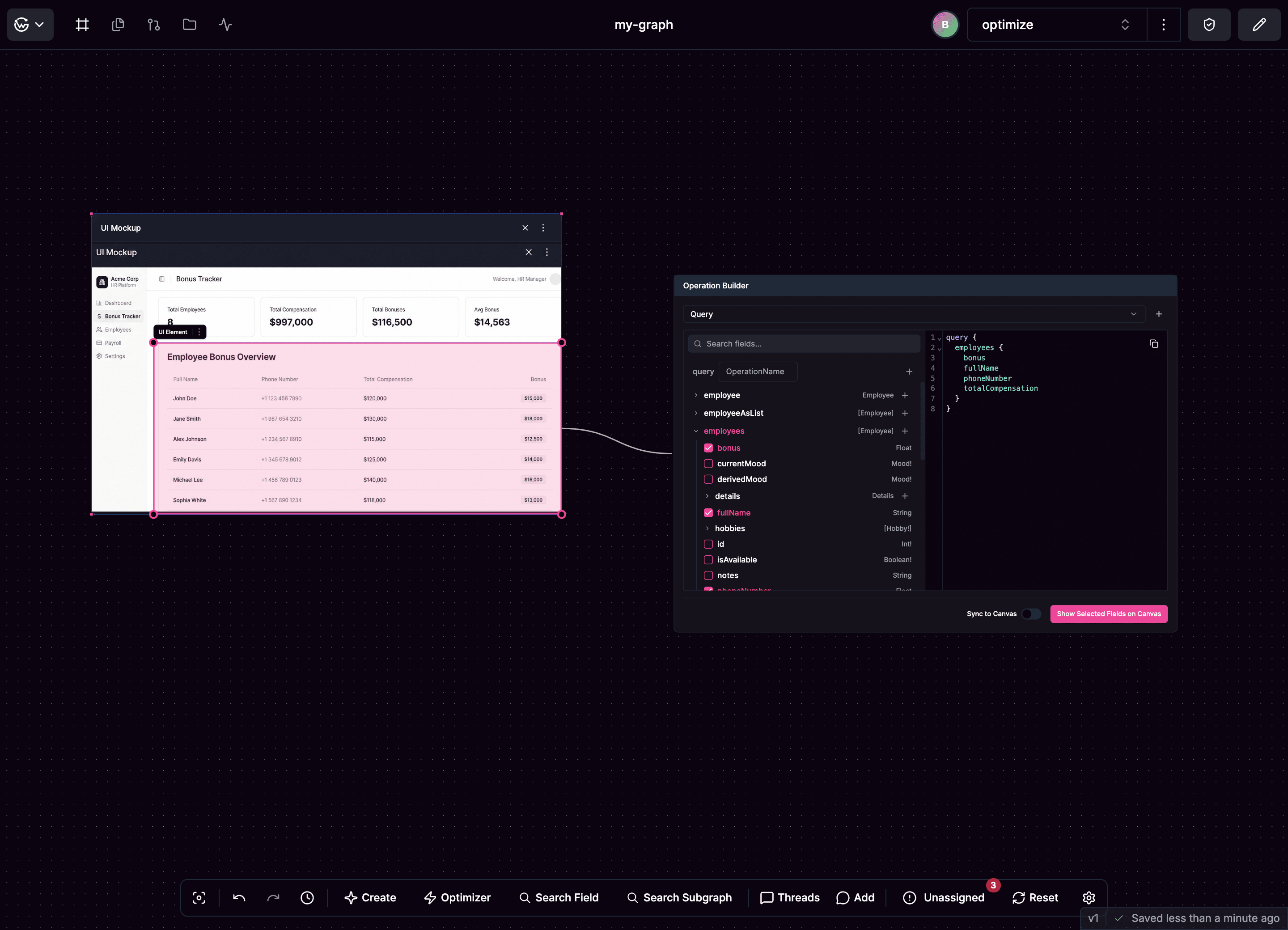
Task: Expand the employeeAsList field tree
Action: click(696, 413)
